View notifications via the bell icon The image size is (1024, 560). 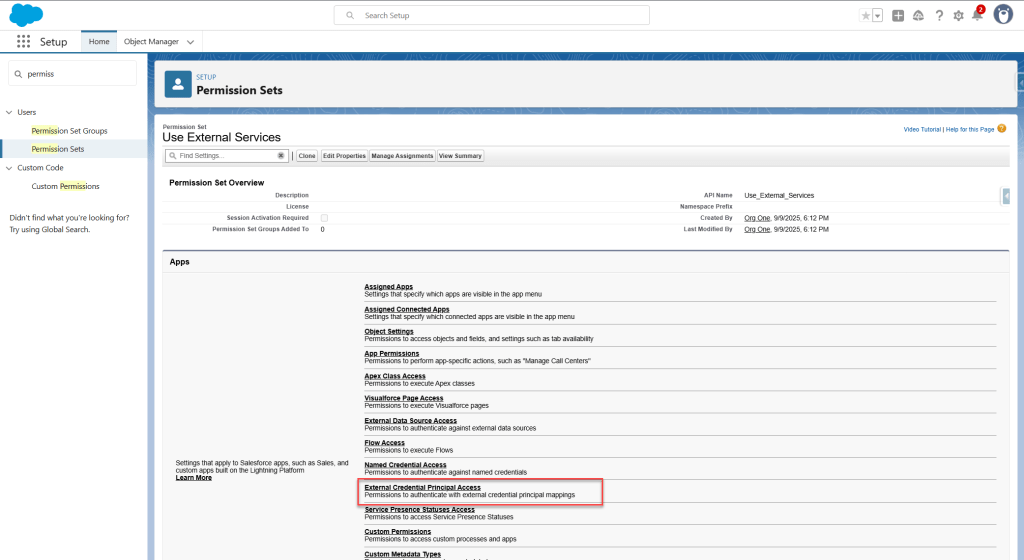(977, 16)
